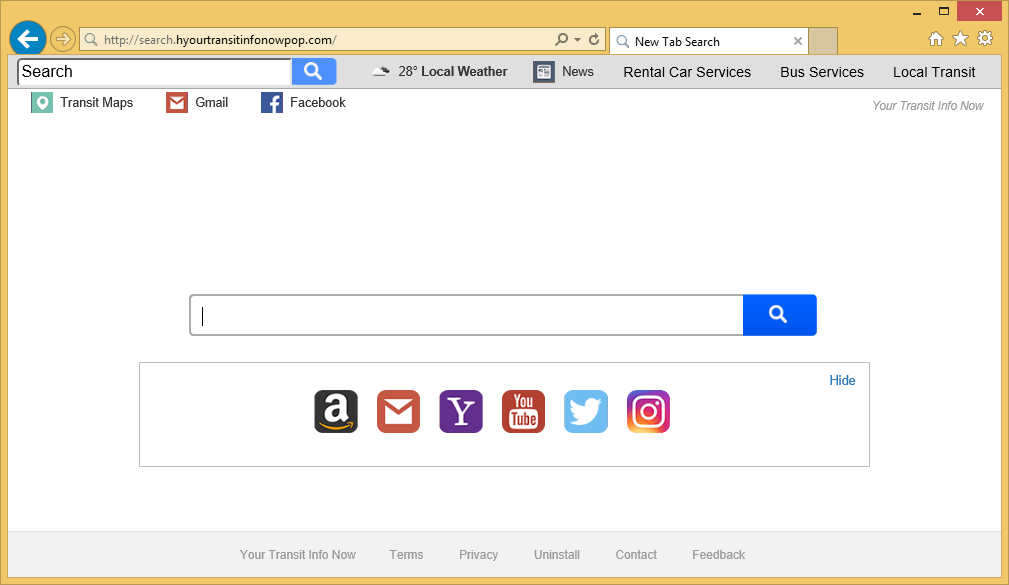Screen dimensions: 1009x585
Task: Focus the main center search box
Action: pos(467,315)
